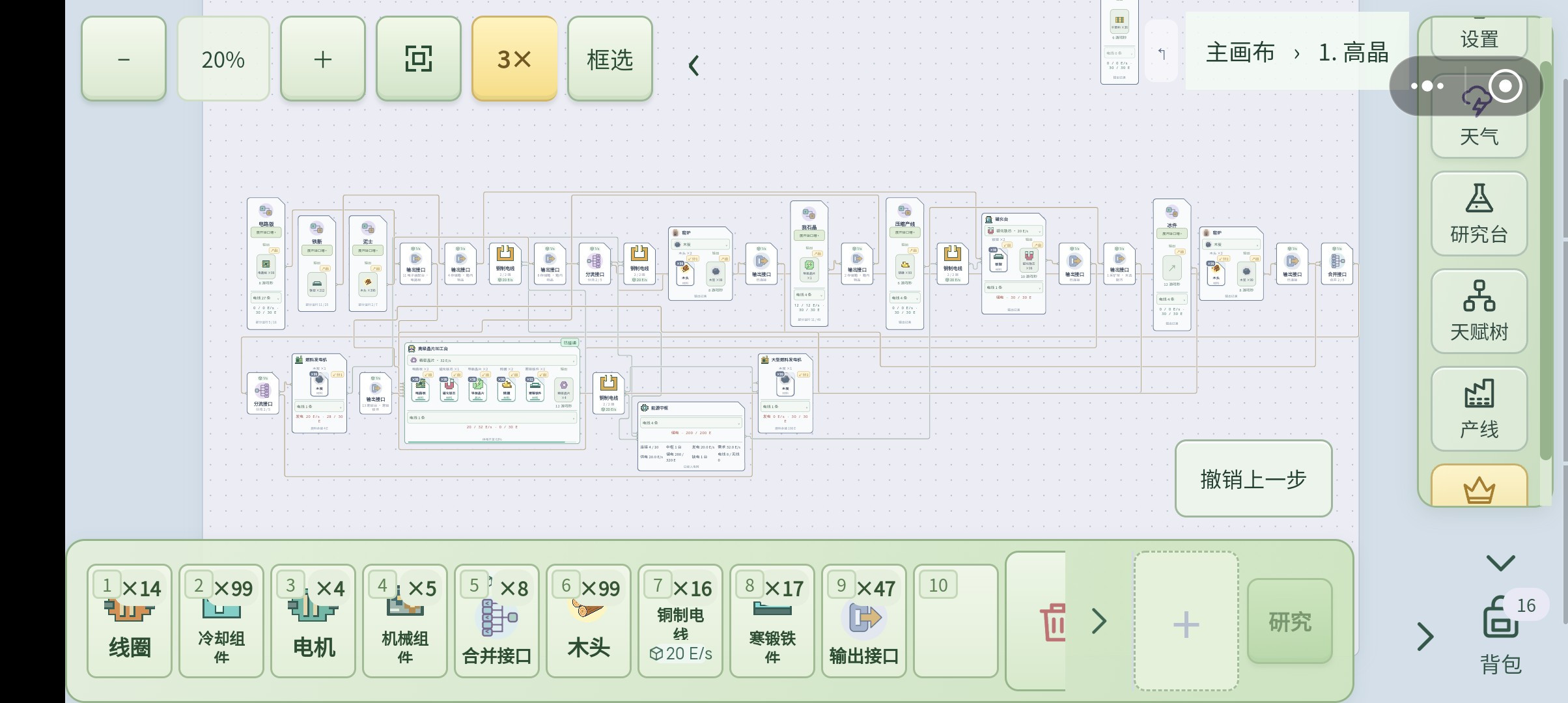The height and width of the screenshot is (703, 1568).
Task: Click the zoom out minus button
Action: click(124, 59)
